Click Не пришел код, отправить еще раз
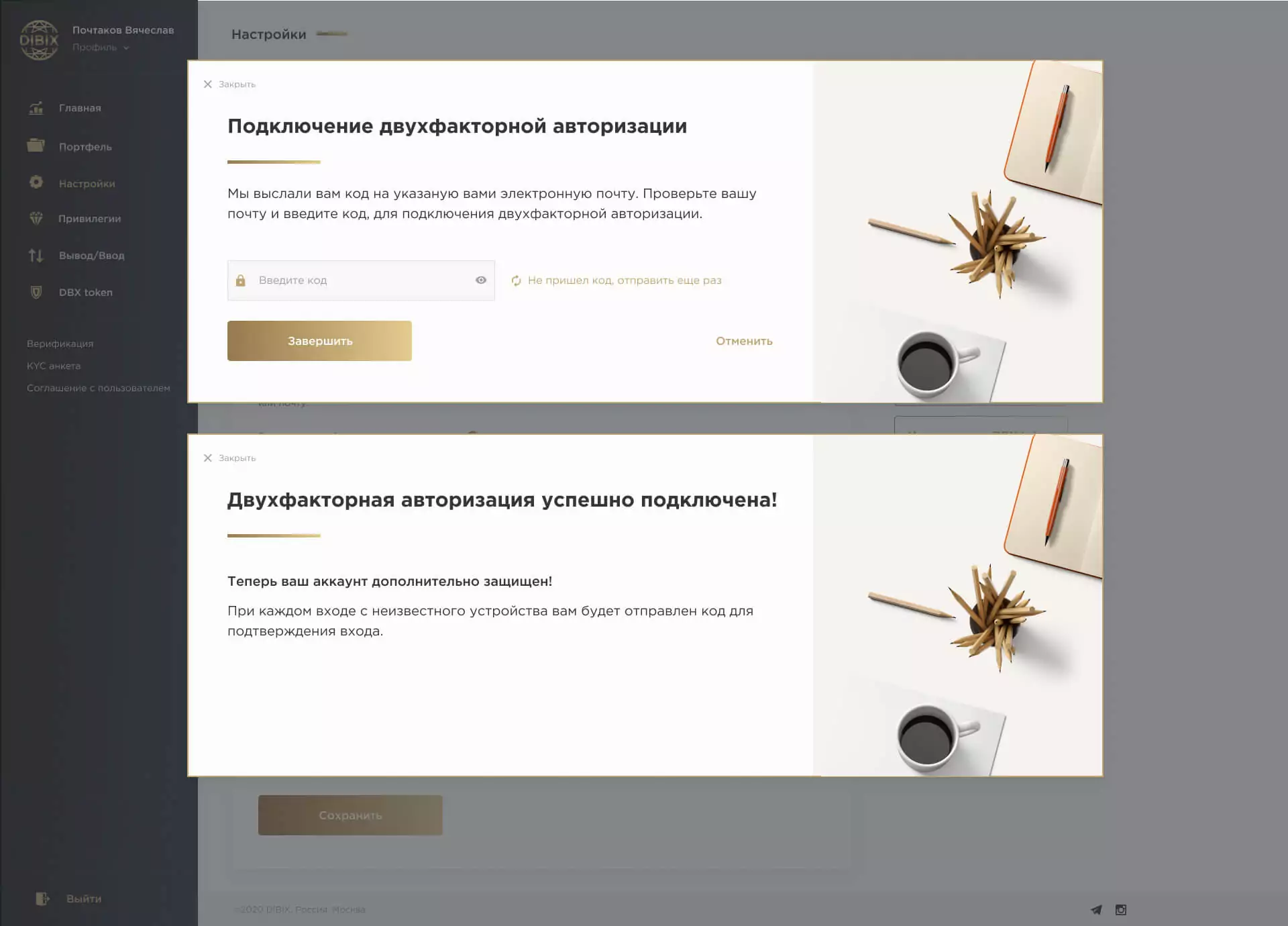The width and height of the screenshot is (1288, 926). coord(625,280)
